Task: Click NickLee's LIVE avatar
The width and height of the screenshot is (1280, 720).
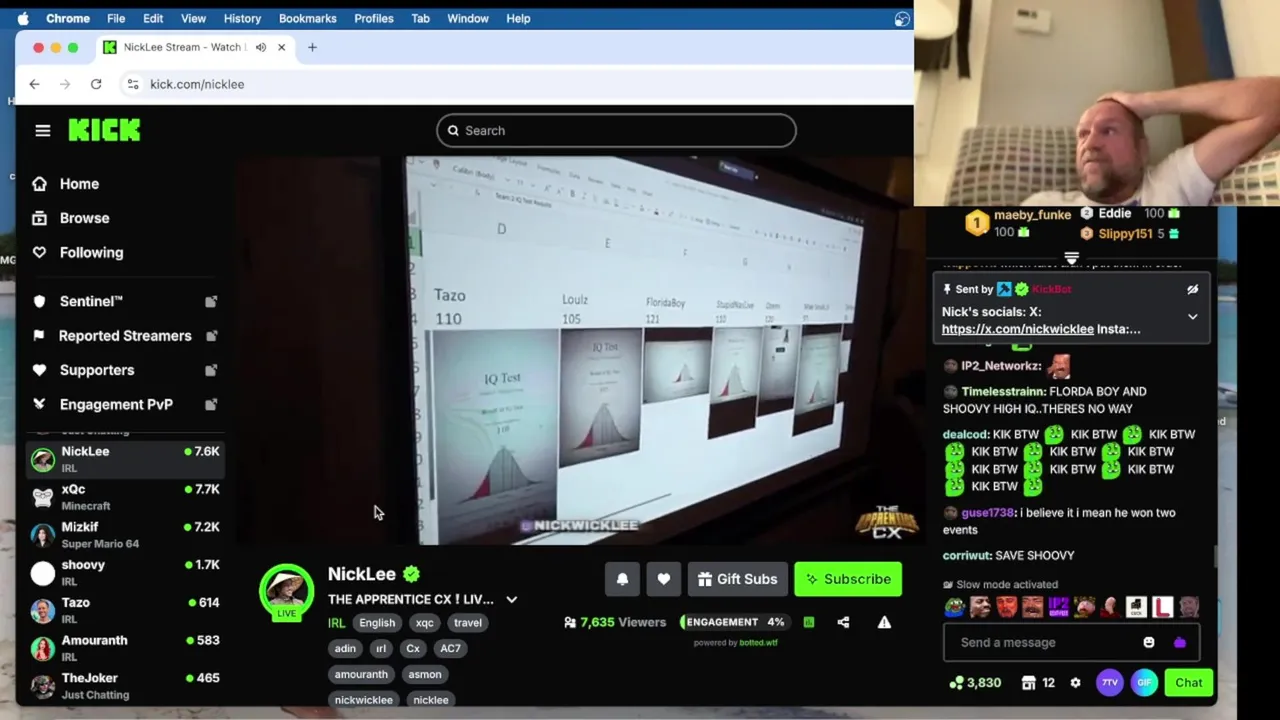Action: (287, 592)
